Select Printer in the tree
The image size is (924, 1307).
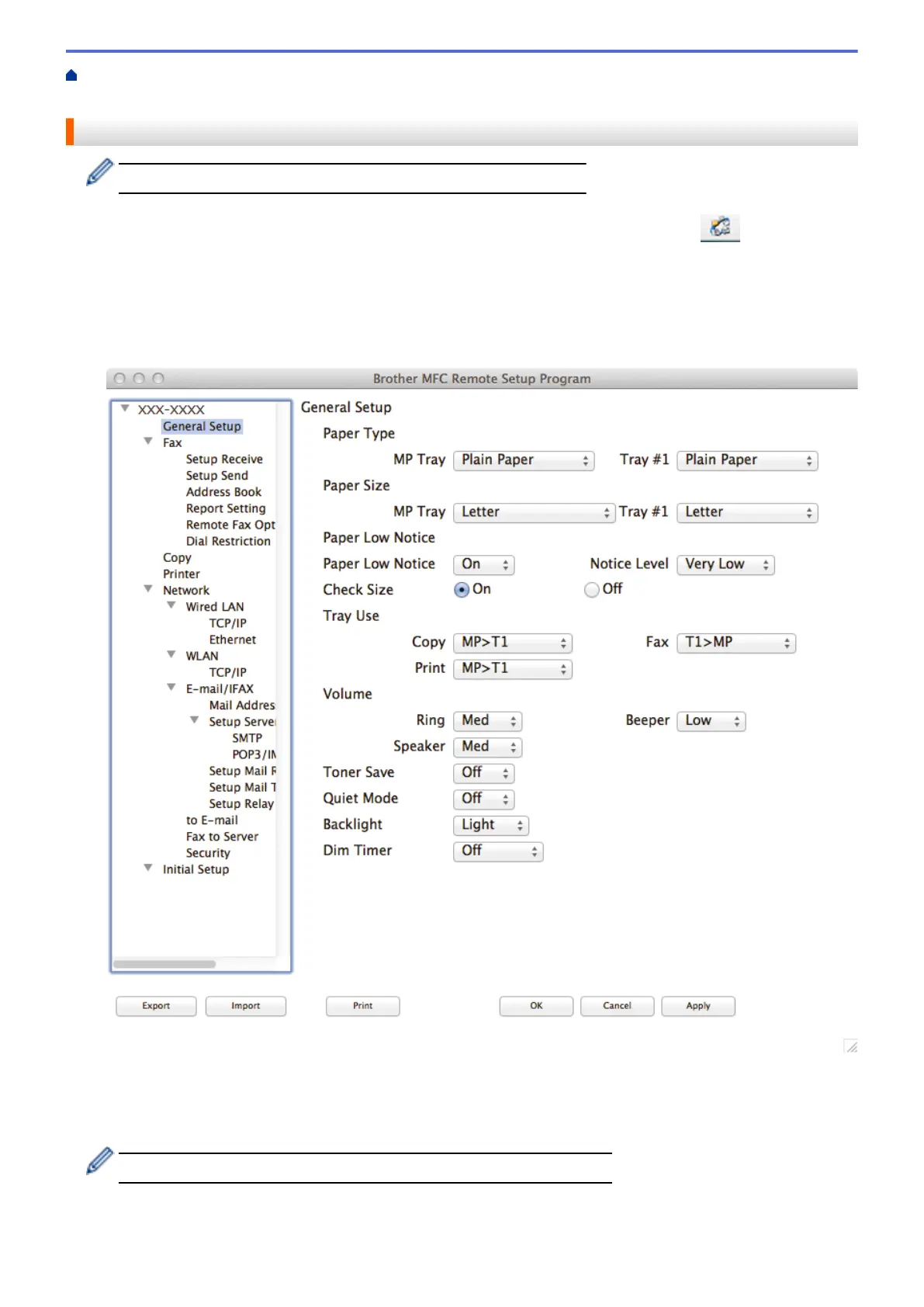(x=182, y=574)
